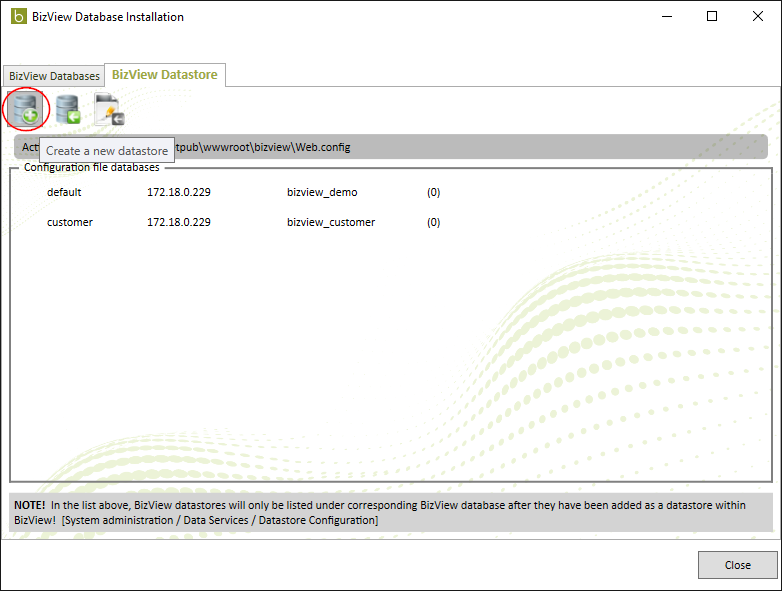782x591 pixels.
Task: Select the 'default' database row name
Action: tap(64, 193)
